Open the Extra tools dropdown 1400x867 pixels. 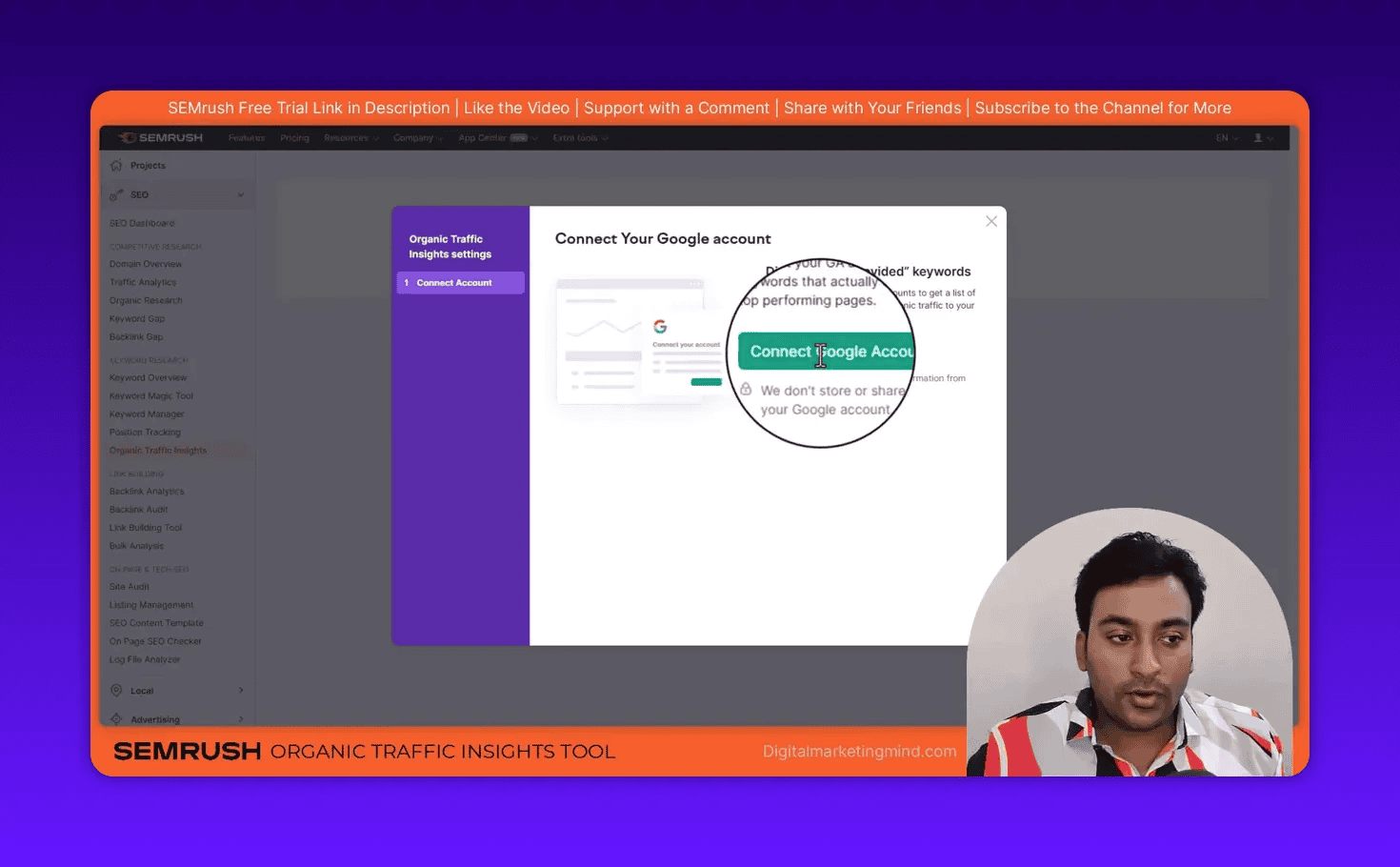(580, 137)
